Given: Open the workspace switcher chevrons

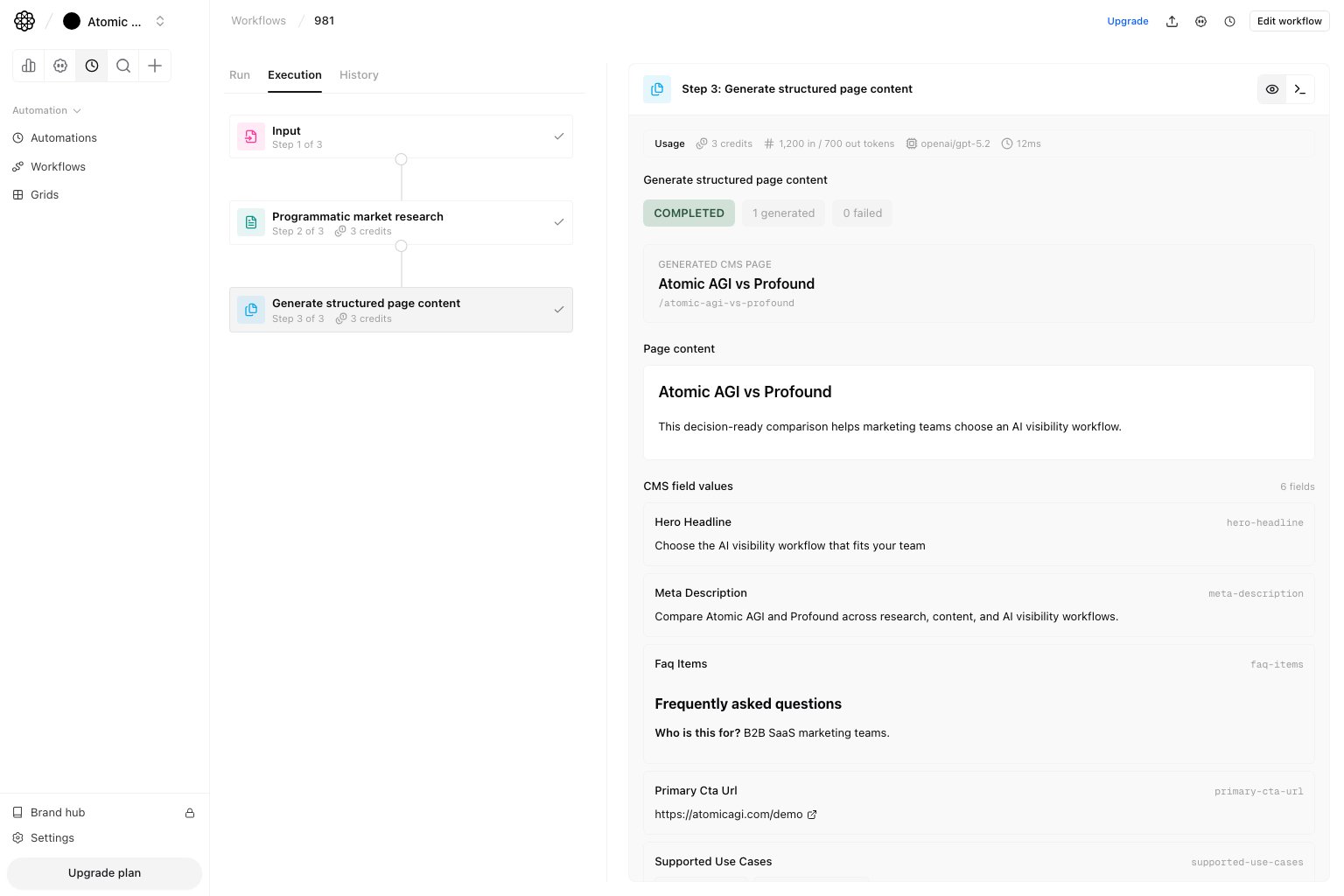Looking at the screenshot, I should [x=160, y=21].
